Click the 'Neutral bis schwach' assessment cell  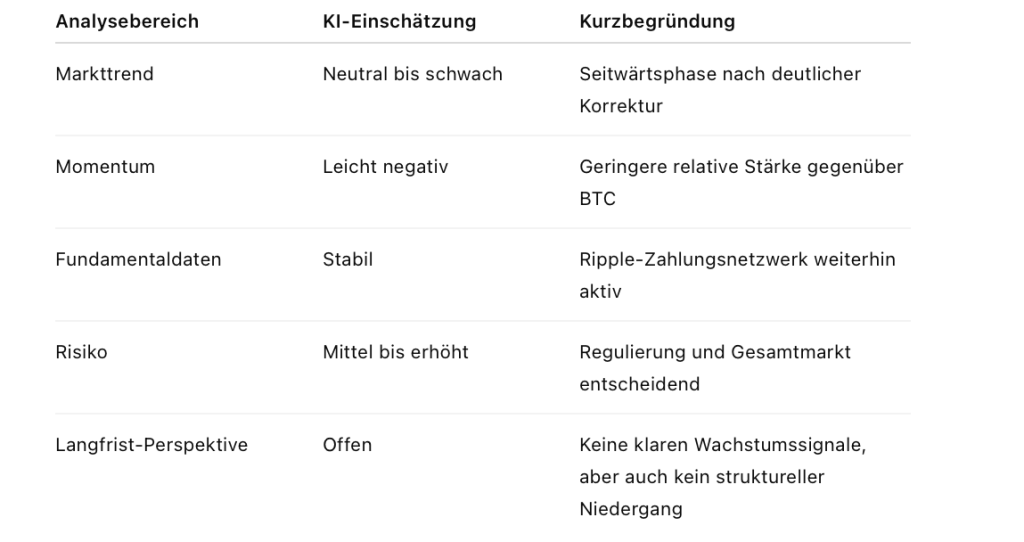[412, 74]
